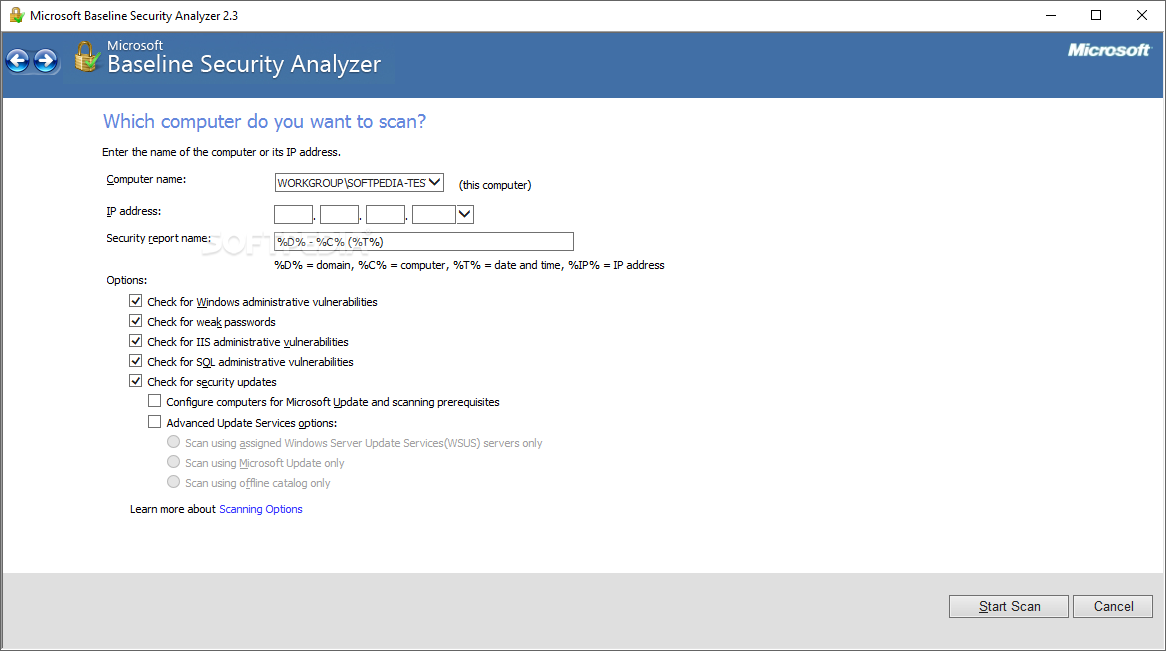Click the Microsoft logo in header
Image resolution: width=1166 pixels, height=651 pixels.
(1109, 50)
